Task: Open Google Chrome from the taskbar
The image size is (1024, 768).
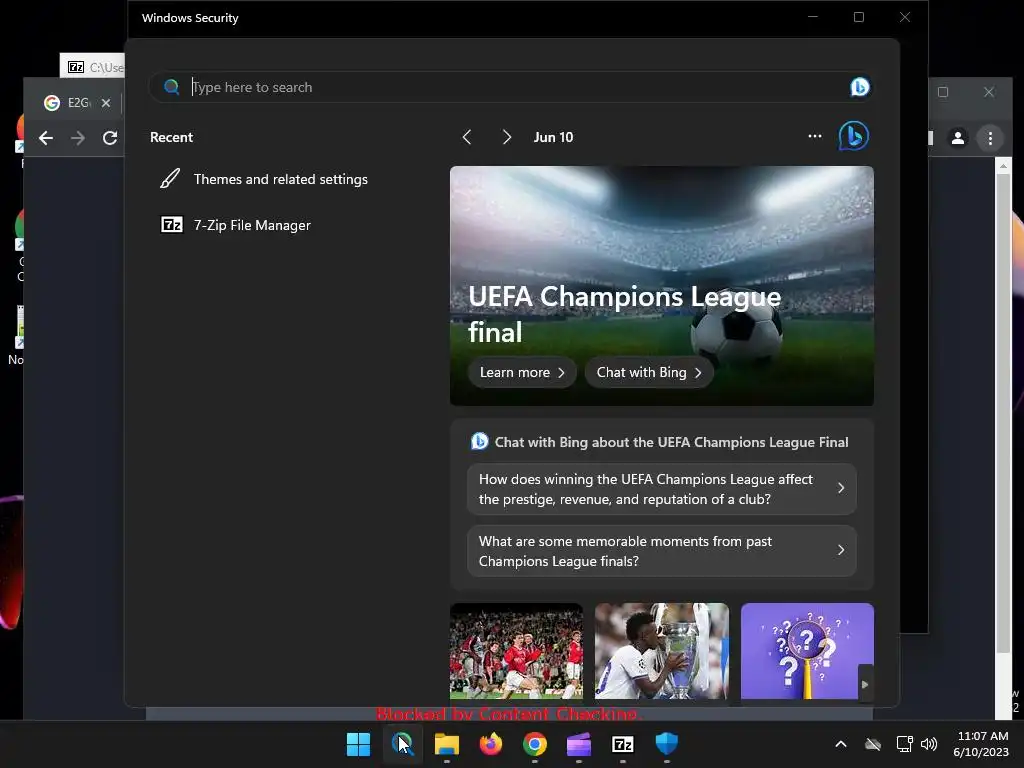Action: pyautogui.click(x=535, y=744)
